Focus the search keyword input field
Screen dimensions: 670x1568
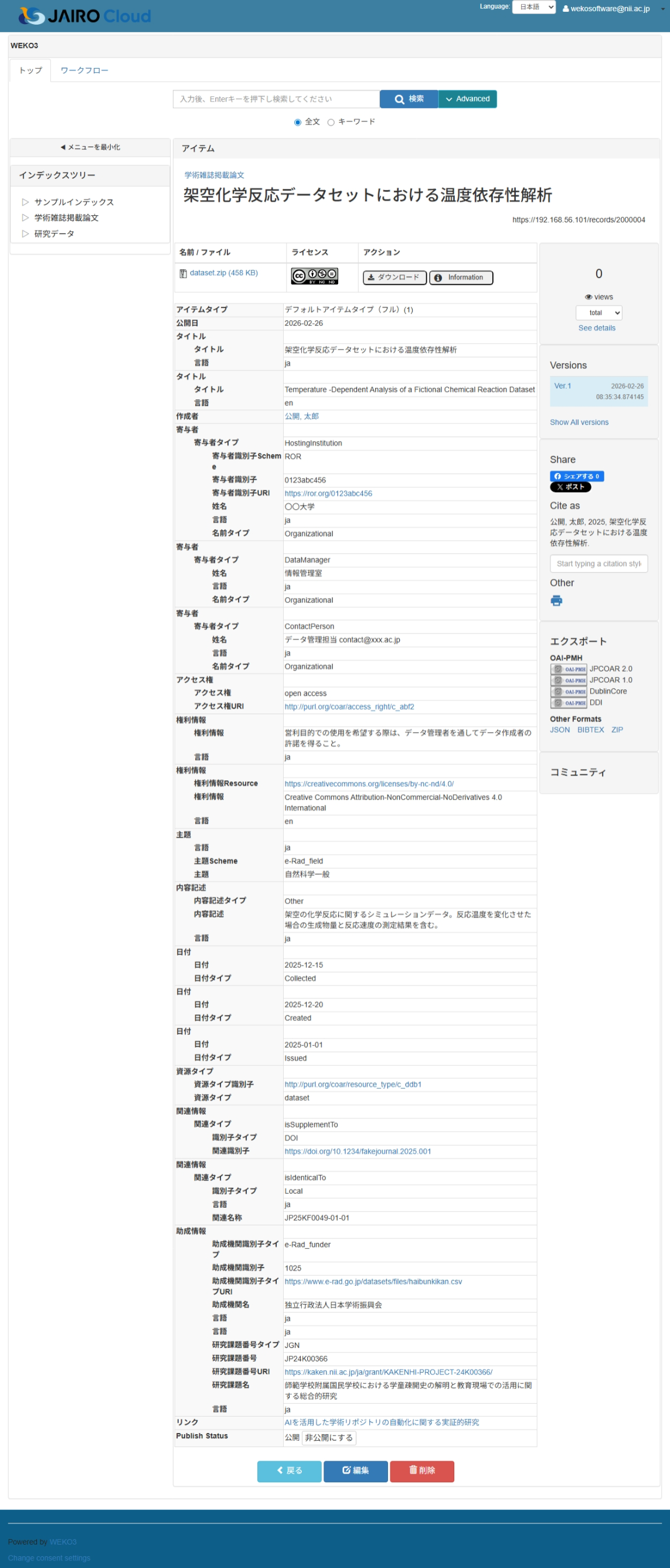[277, 99]
